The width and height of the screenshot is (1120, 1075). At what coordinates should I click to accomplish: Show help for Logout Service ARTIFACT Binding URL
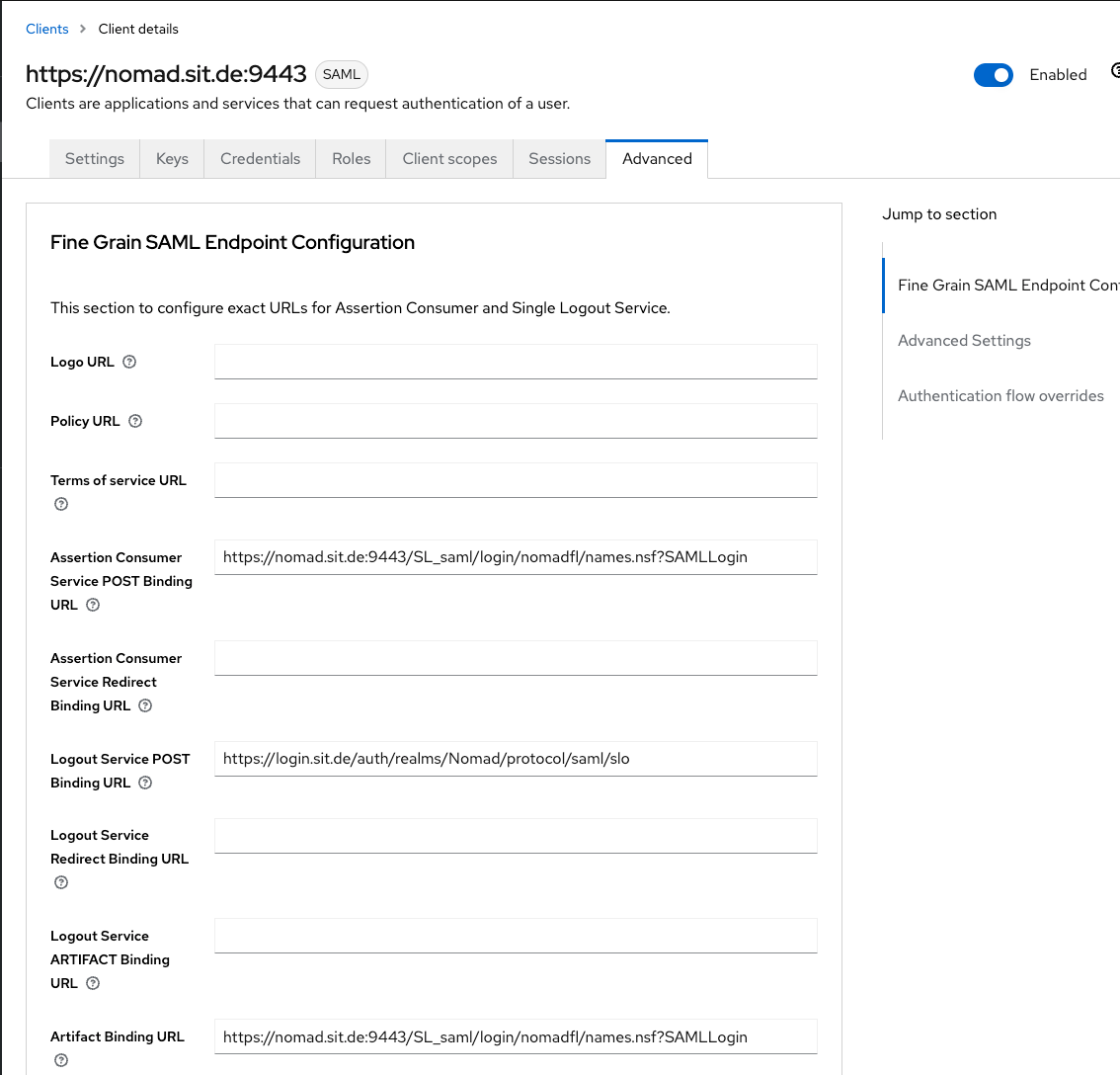coord(93,983)
